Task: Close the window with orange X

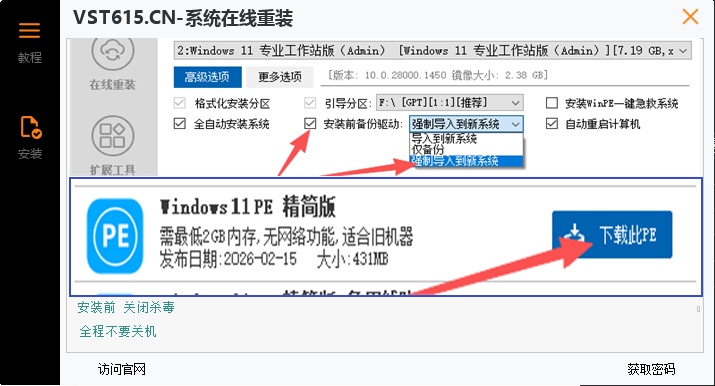Action: click(690, 17)
